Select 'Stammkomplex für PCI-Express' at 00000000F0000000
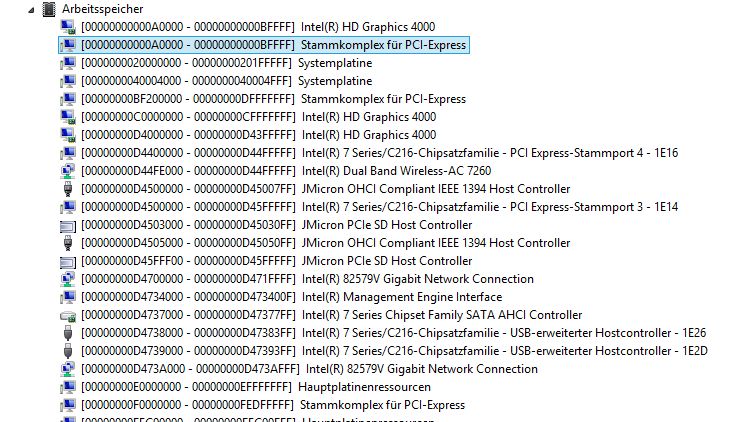Image resolution: width=737 pixels, height=422 pixels. (x=273, y=405)
